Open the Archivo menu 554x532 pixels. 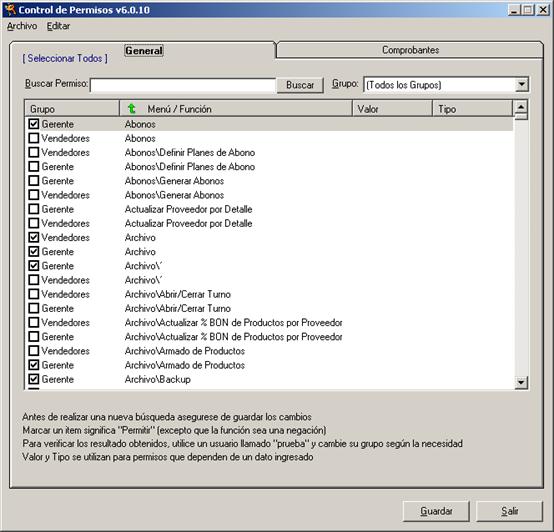click(22, 26)
